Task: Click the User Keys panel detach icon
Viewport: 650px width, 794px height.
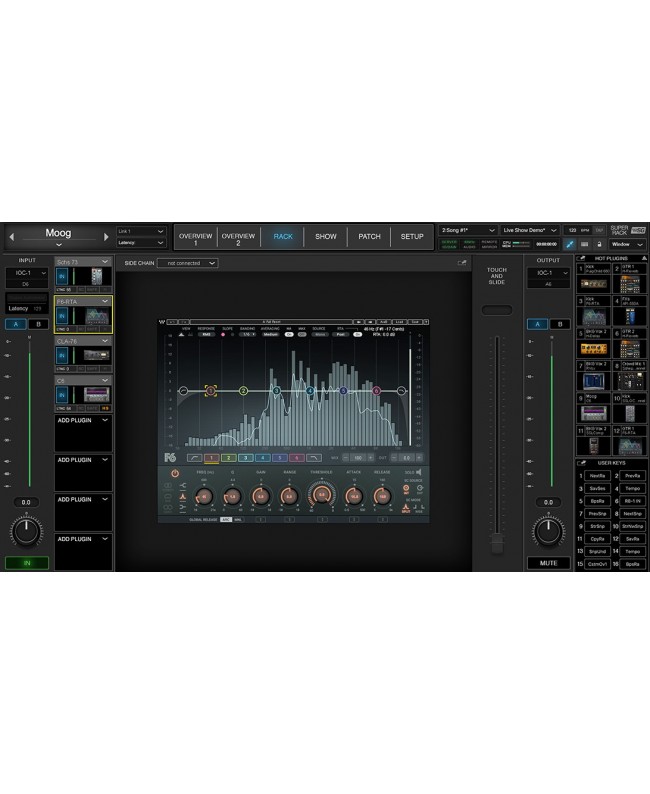Action: (x=581, y=463)
